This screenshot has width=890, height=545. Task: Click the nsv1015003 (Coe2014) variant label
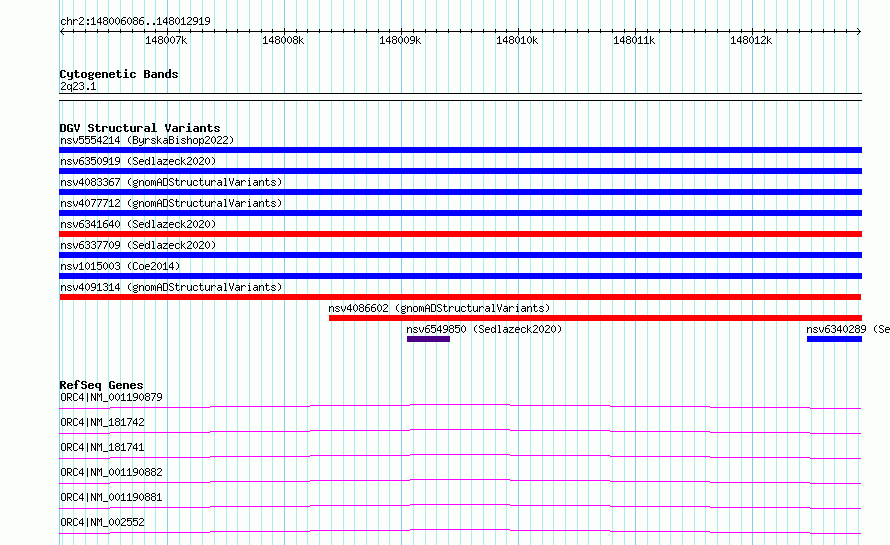pyautogui.click(x=120, y=266)
